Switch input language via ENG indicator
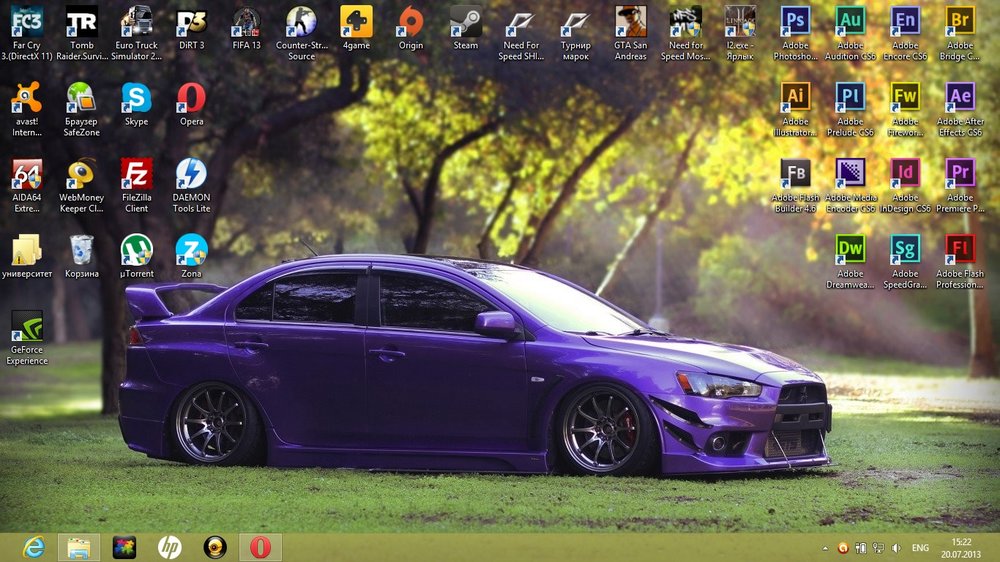This screenshot has width=1000, height=562. (920, 548)
